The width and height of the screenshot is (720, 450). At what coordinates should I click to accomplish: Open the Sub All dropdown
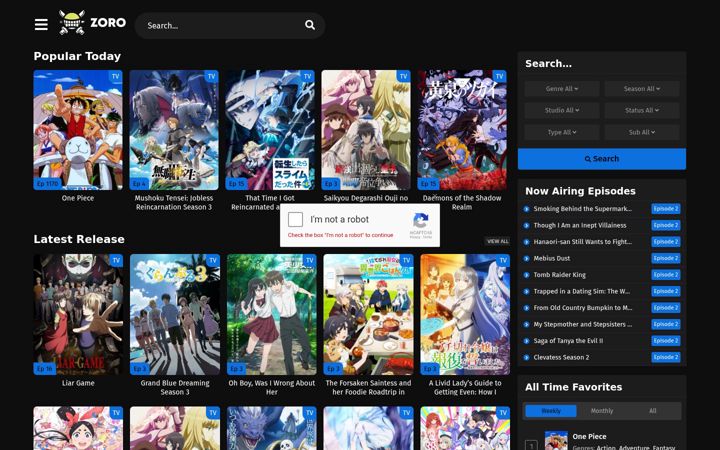(x=642, y=132)
